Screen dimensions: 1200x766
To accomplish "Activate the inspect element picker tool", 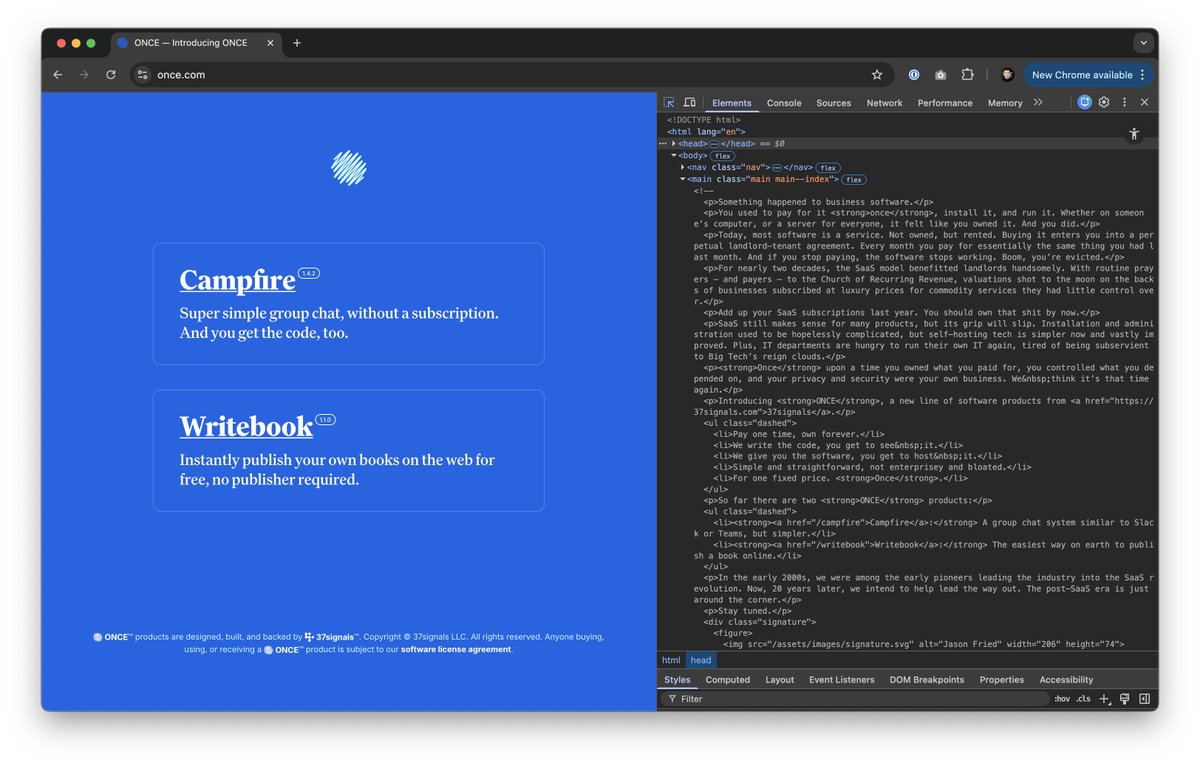I will [x=669, y=102].
